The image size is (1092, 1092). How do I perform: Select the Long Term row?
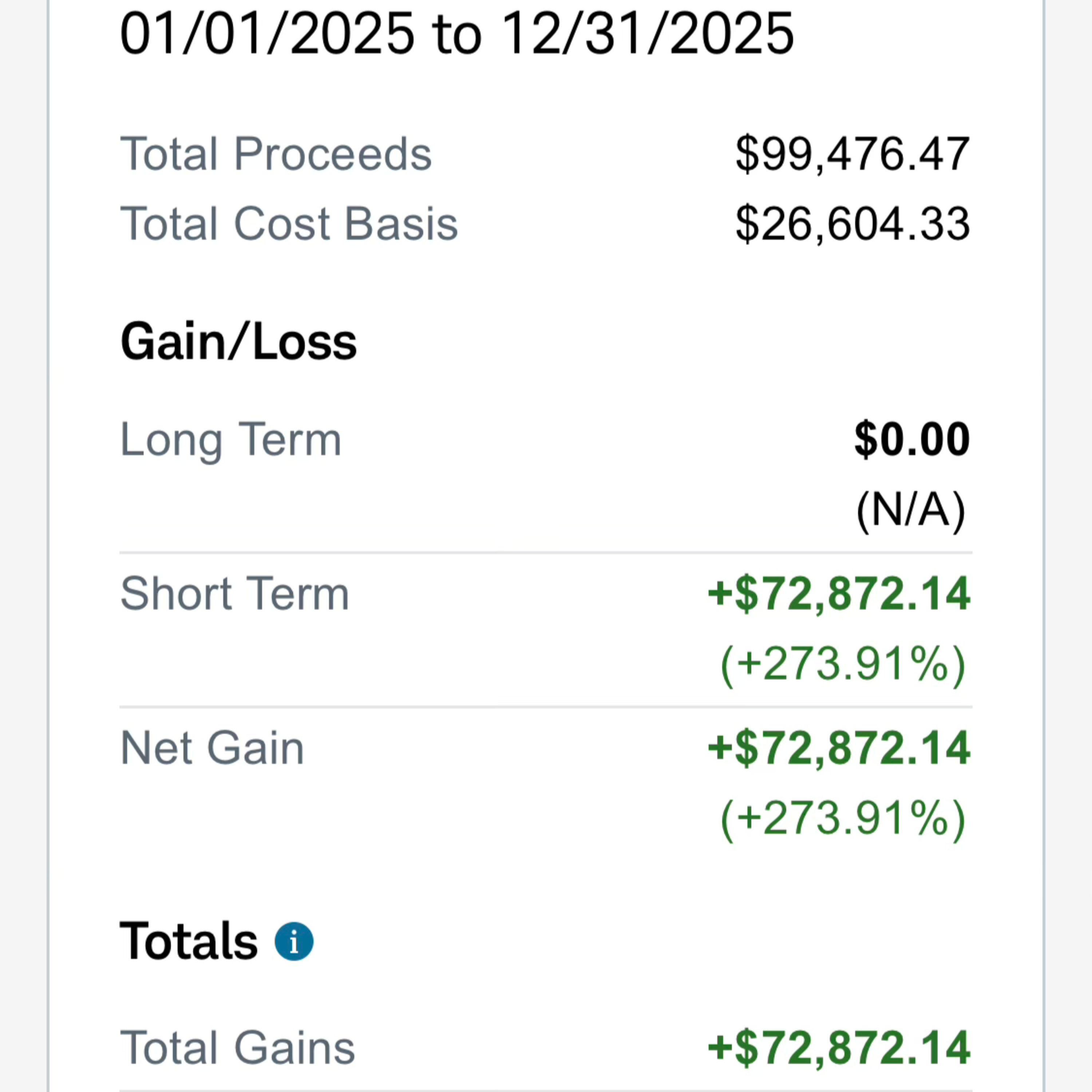tap(230, 438)
